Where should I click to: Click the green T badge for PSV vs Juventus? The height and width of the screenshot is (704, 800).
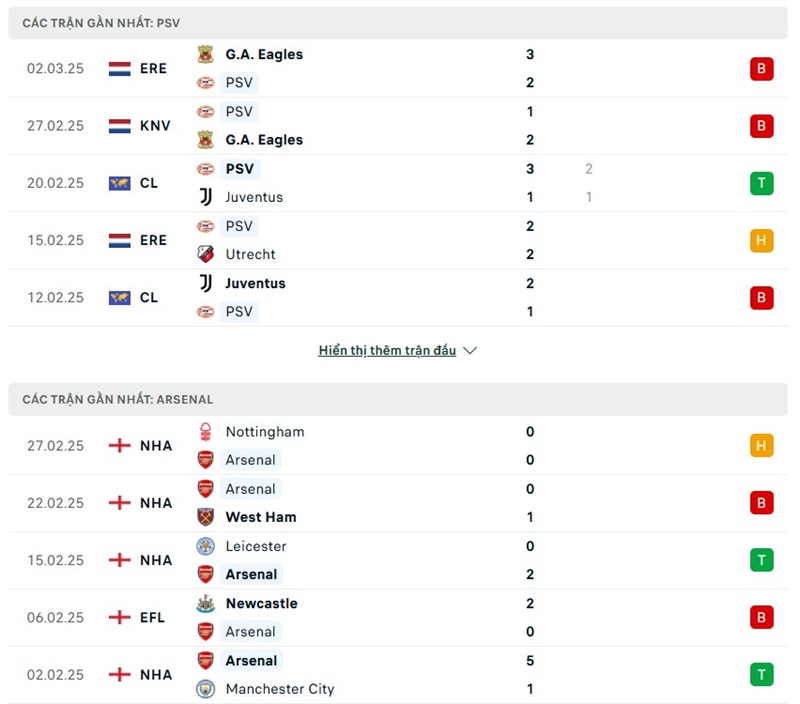click(761, 183)
